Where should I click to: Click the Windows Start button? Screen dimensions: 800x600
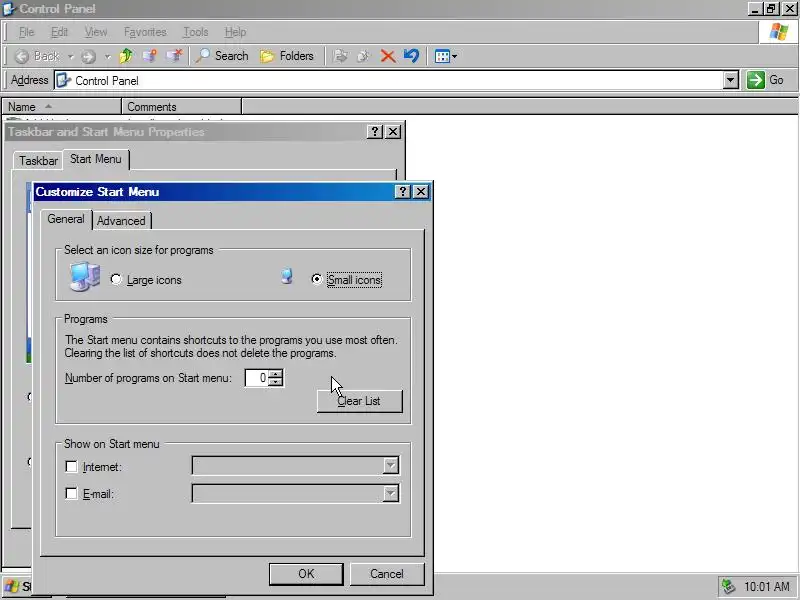coord(17,587)
